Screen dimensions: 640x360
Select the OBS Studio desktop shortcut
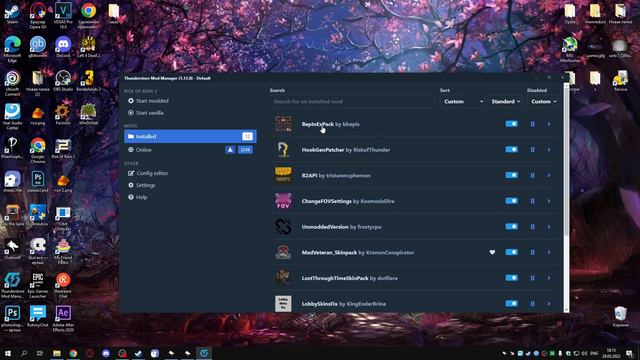(x=63, y=80)
